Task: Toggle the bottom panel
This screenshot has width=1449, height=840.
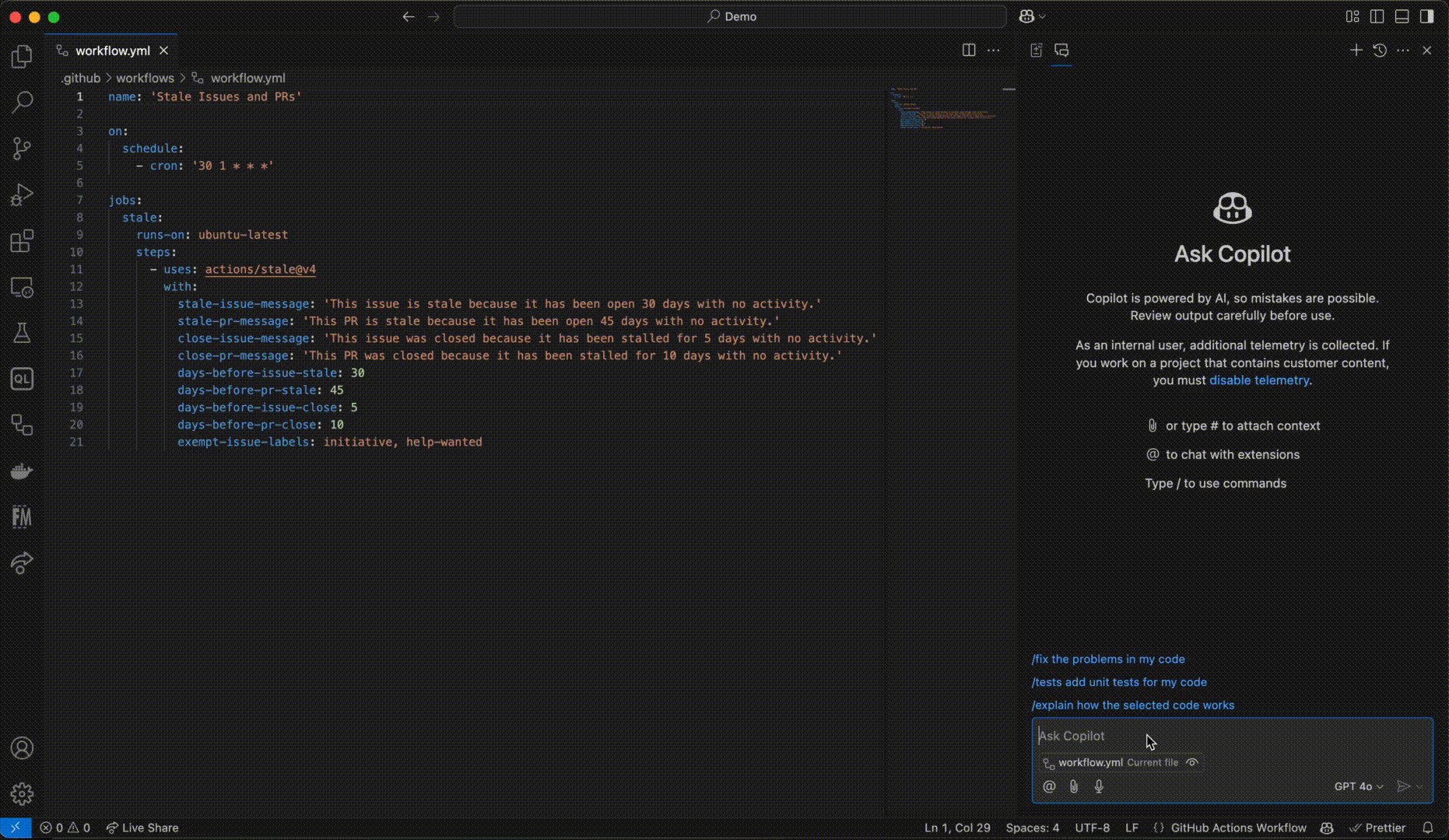Action: (1402, 16)
